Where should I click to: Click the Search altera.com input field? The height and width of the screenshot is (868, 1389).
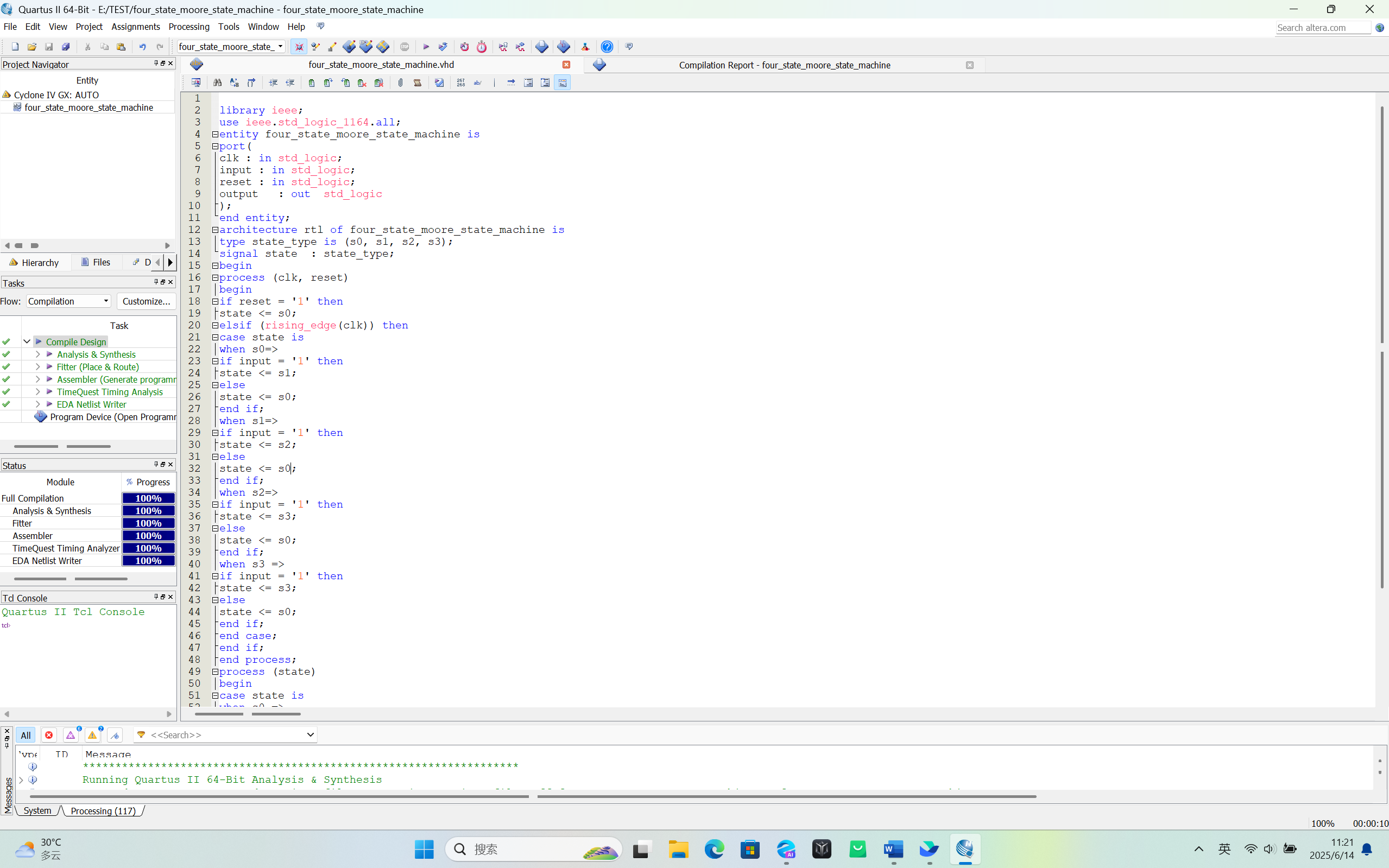point(1322,28)
